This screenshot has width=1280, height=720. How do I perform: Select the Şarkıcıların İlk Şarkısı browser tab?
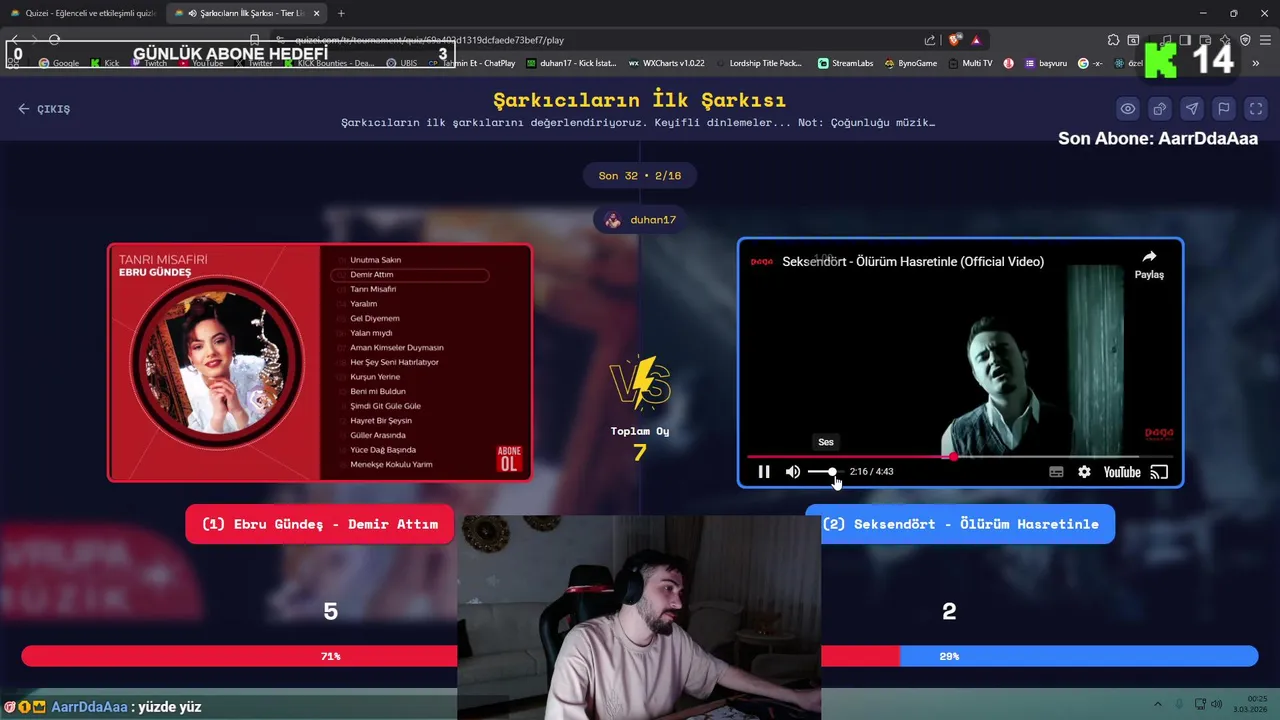(x=245, y=13)
